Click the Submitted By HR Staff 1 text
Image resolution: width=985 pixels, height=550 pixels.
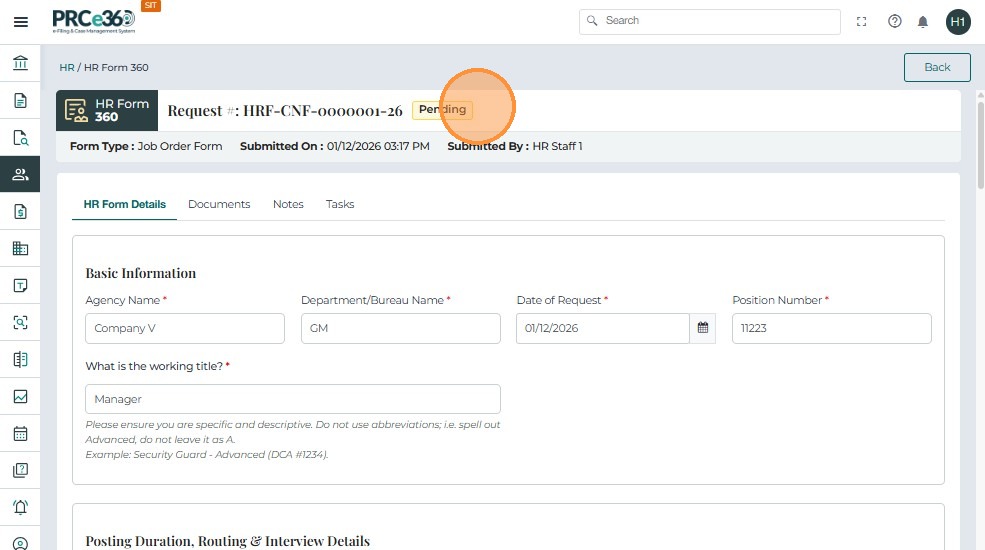coord(514,146)
